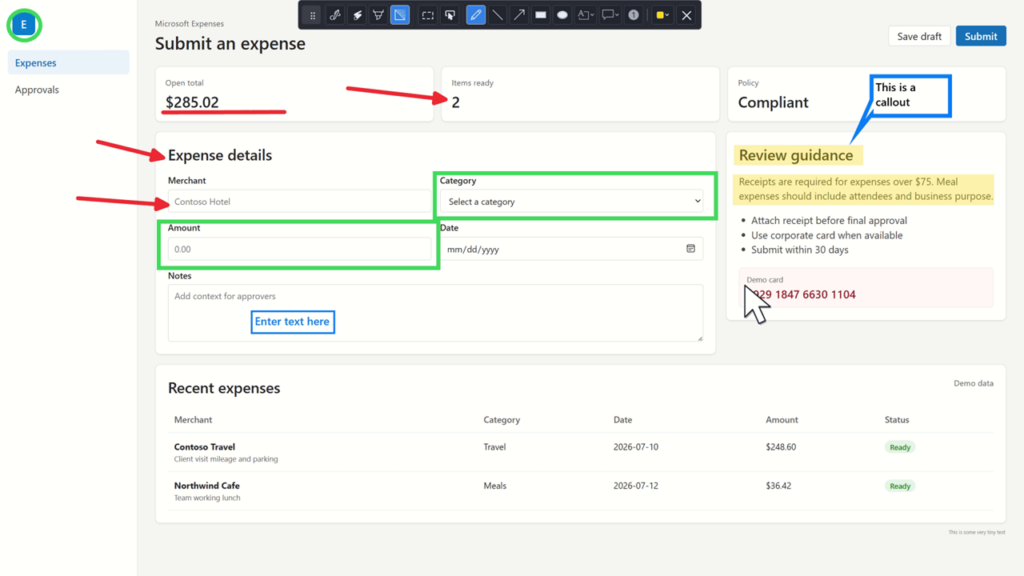
Task: Click the Demo data label
Action: click(x=973, y=383)
